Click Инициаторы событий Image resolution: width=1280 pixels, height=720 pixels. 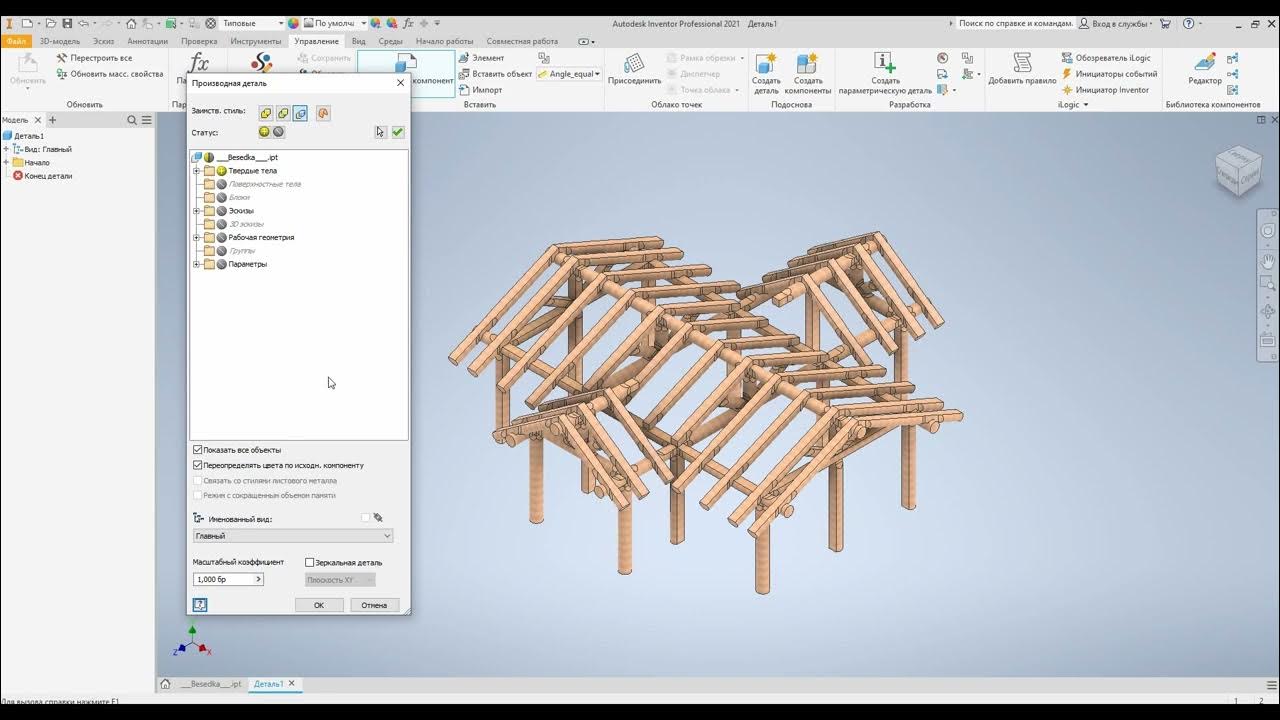point(1109,74)
